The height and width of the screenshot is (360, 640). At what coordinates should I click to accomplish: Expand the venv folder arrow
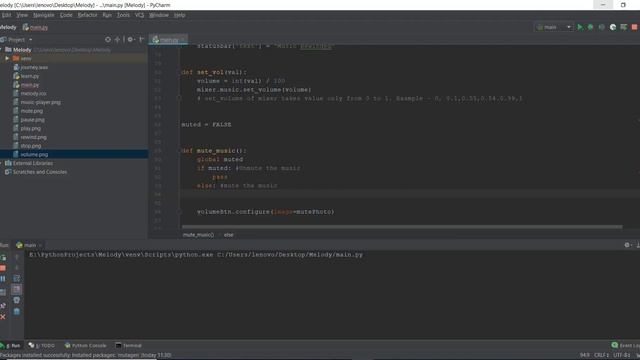click(7, 59)
